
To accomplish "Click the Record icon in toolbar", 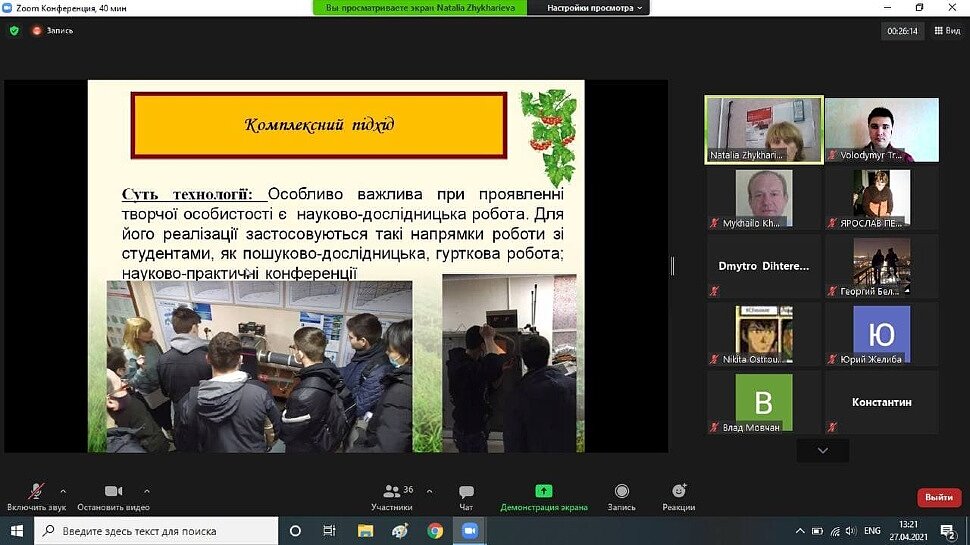I will (621, 491).
